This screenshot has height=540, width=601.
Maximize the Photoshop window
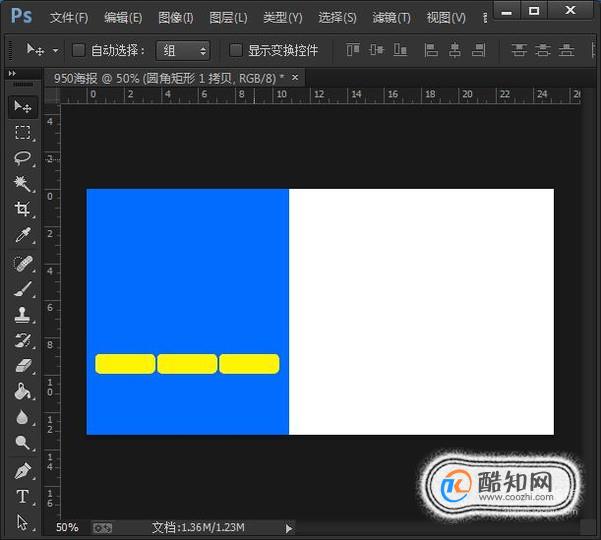tap(534, 11)
